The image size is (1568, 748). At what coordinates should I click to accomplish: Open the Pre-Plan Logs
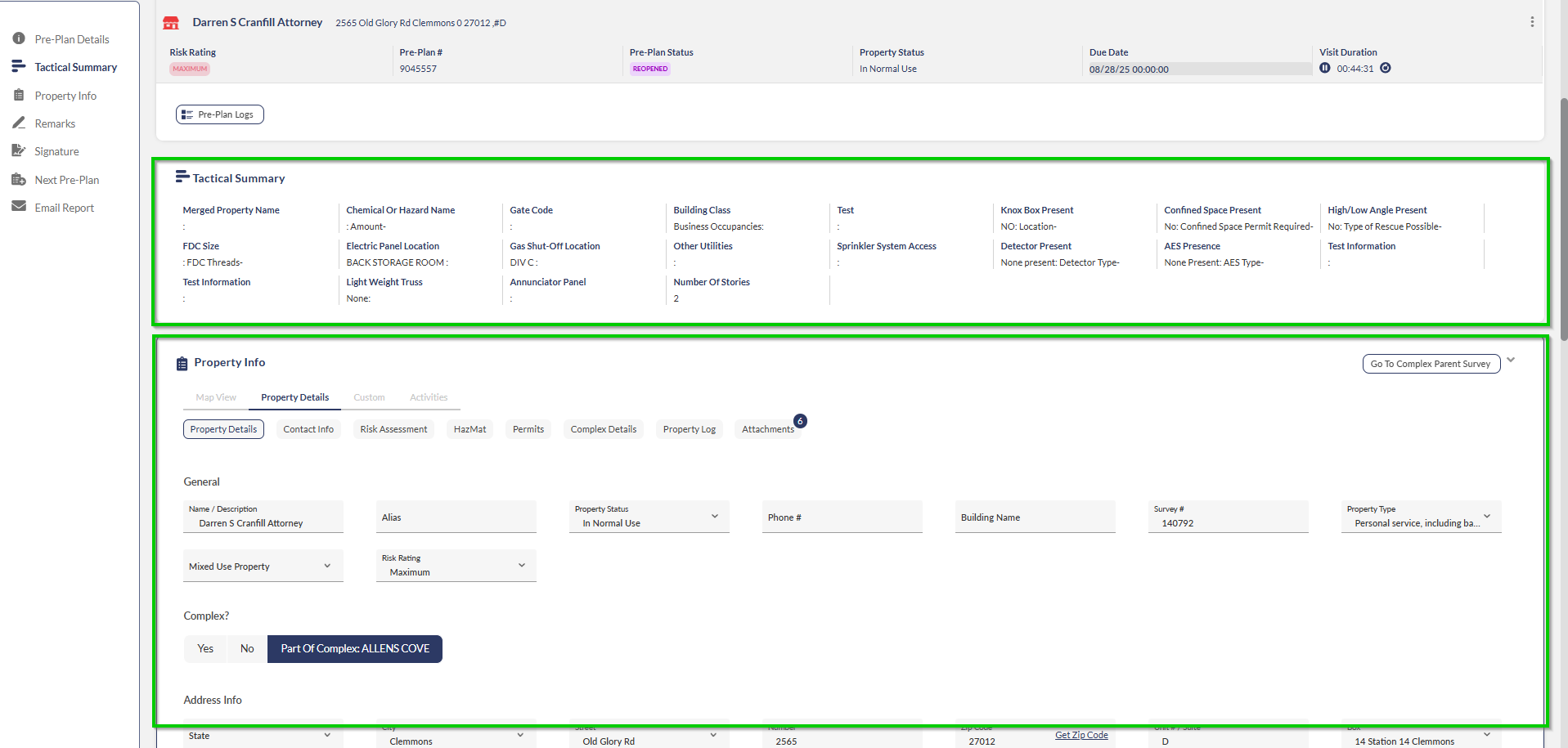point(219,115)
